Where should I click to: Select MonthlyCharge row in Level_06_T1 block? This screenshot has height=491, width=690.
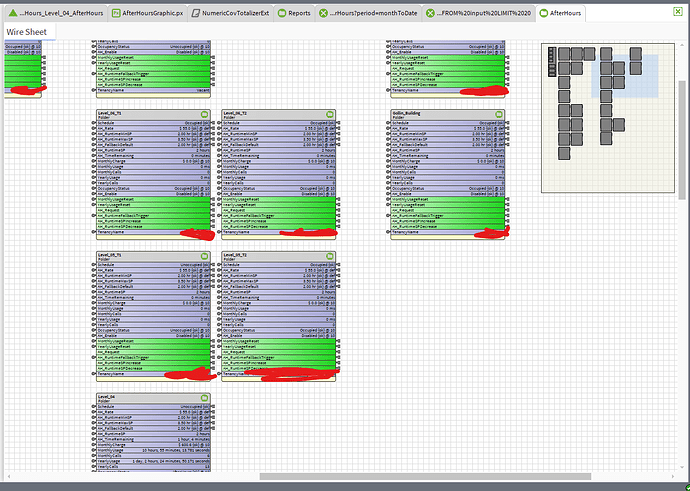coord(153,161)
